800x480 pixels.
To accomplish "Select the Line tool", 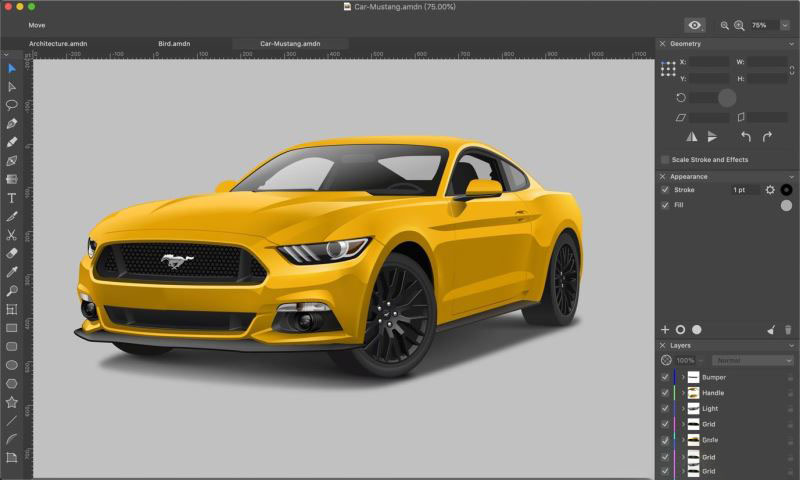I will [x=12, y=421].
